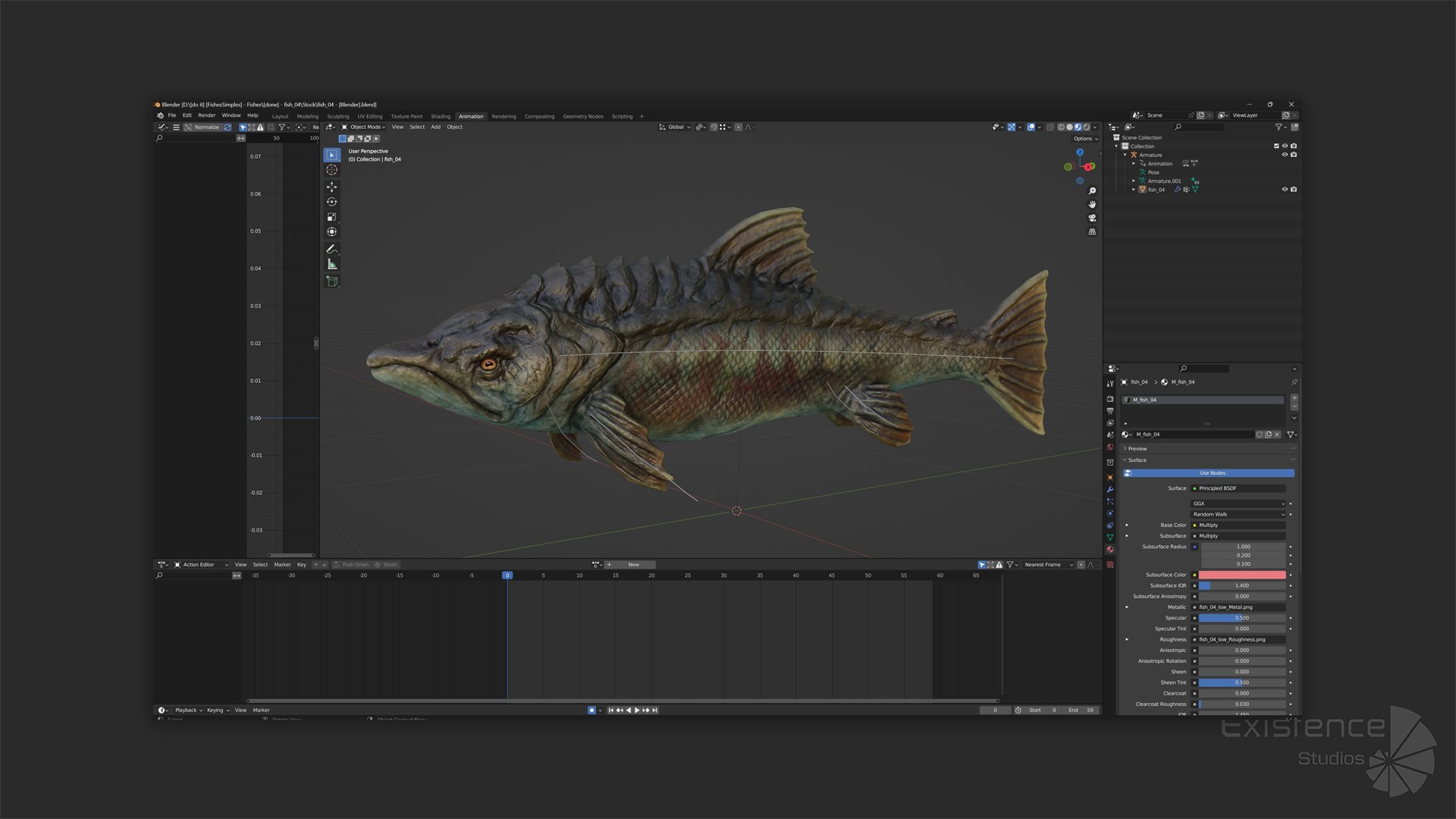
Task: Select the Rotate tool
Action: click(x=331, y=202)
